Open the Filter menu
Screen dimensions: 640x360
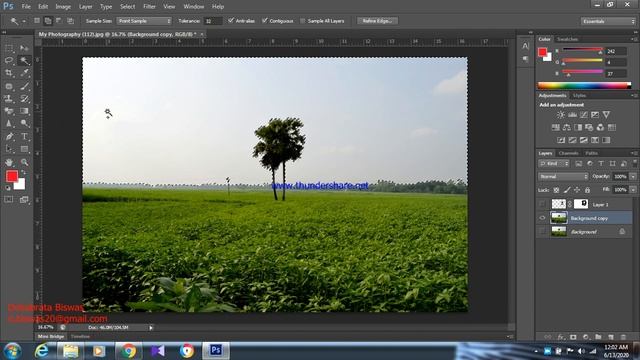coord(149,7)
